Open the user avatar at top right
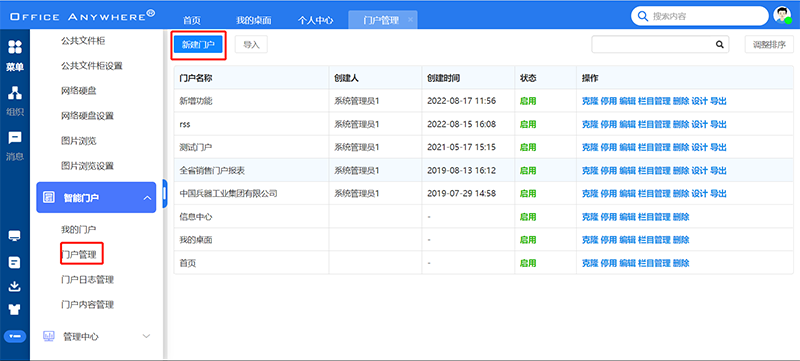Image resolution: width=800 pixels, height=361 pixels. [782, 15]
